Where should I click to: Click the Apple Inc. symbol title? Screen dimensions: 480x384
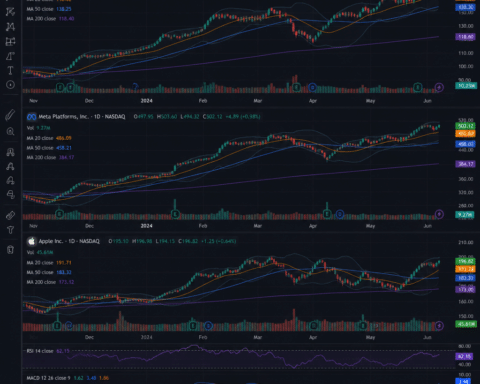(x=69, y=241)
